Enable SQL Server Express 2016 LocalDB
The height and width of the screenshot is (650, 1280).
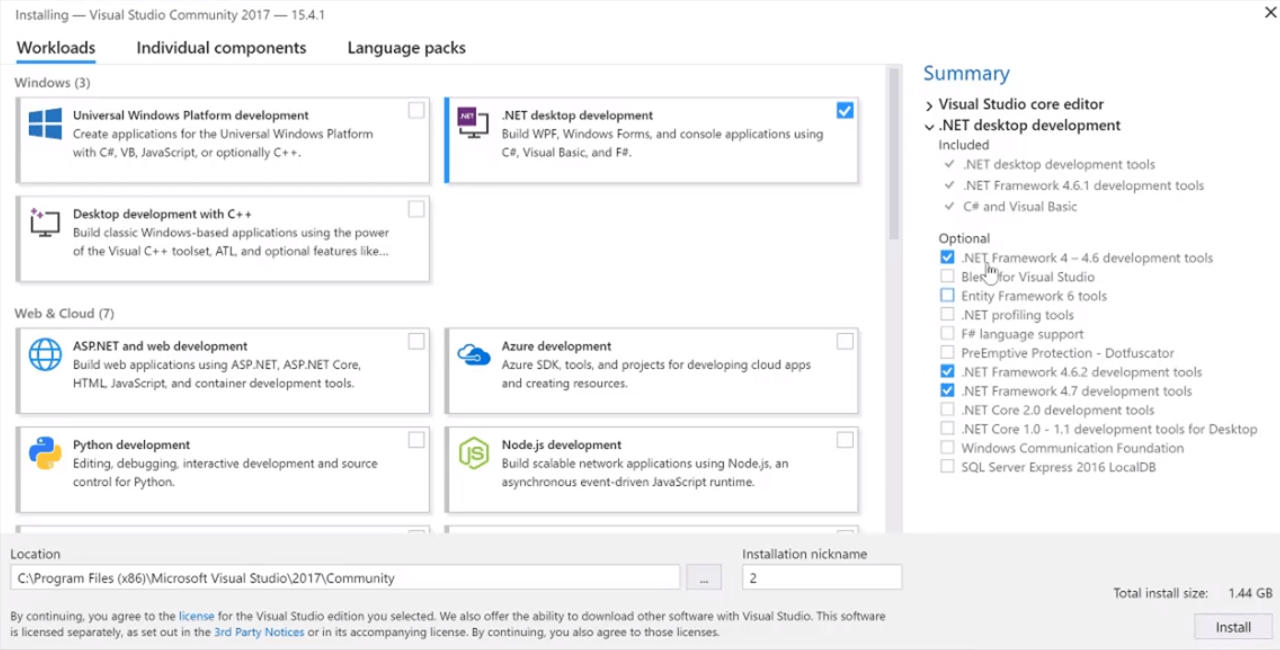point(947,466)
